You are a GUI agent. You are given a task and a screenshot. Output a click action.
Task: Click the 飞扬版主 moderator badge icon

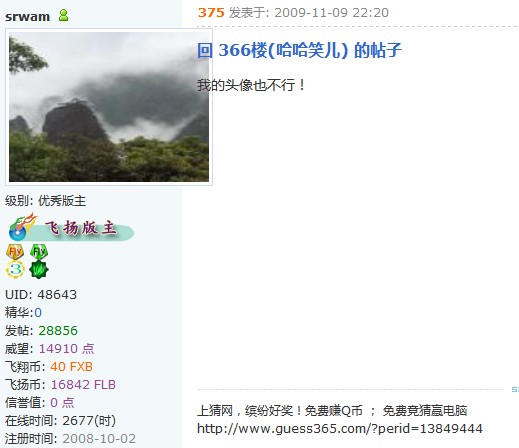tap(71, 227)
